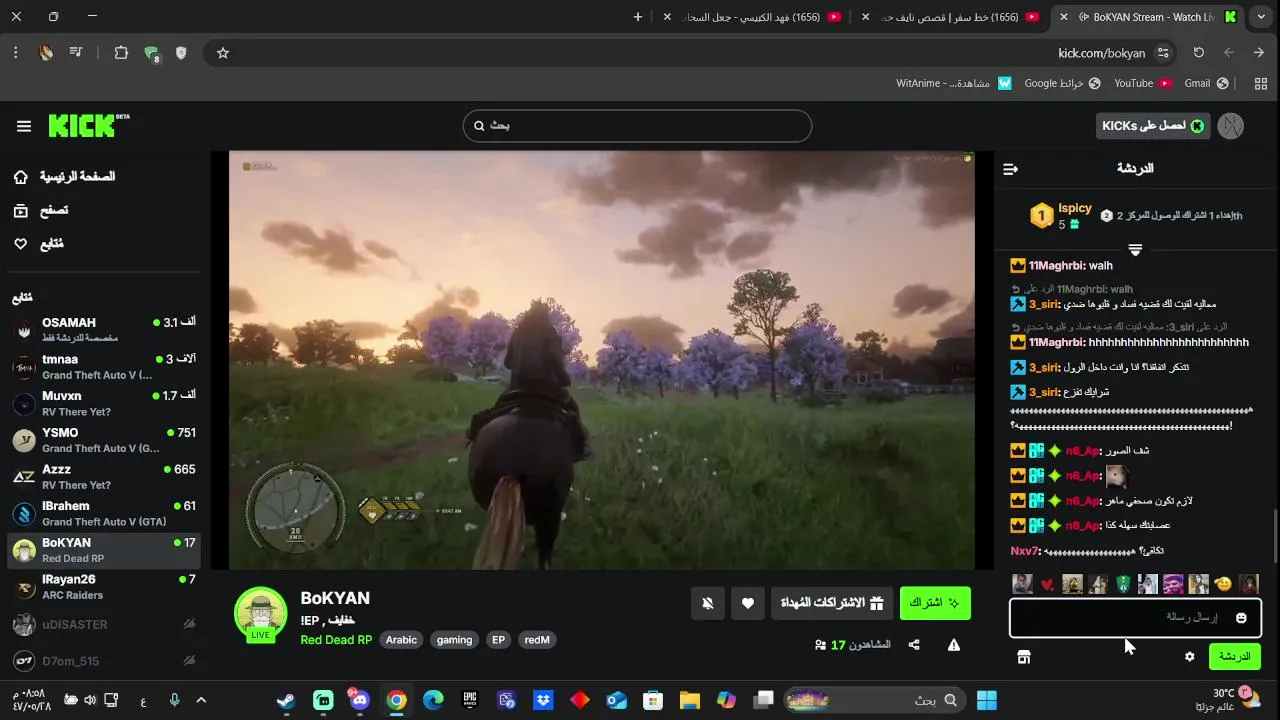This screenshot has height=720, width=1280.
Task: Select BoKYAN channel in sidebar
Action: [x=104, y=550]
